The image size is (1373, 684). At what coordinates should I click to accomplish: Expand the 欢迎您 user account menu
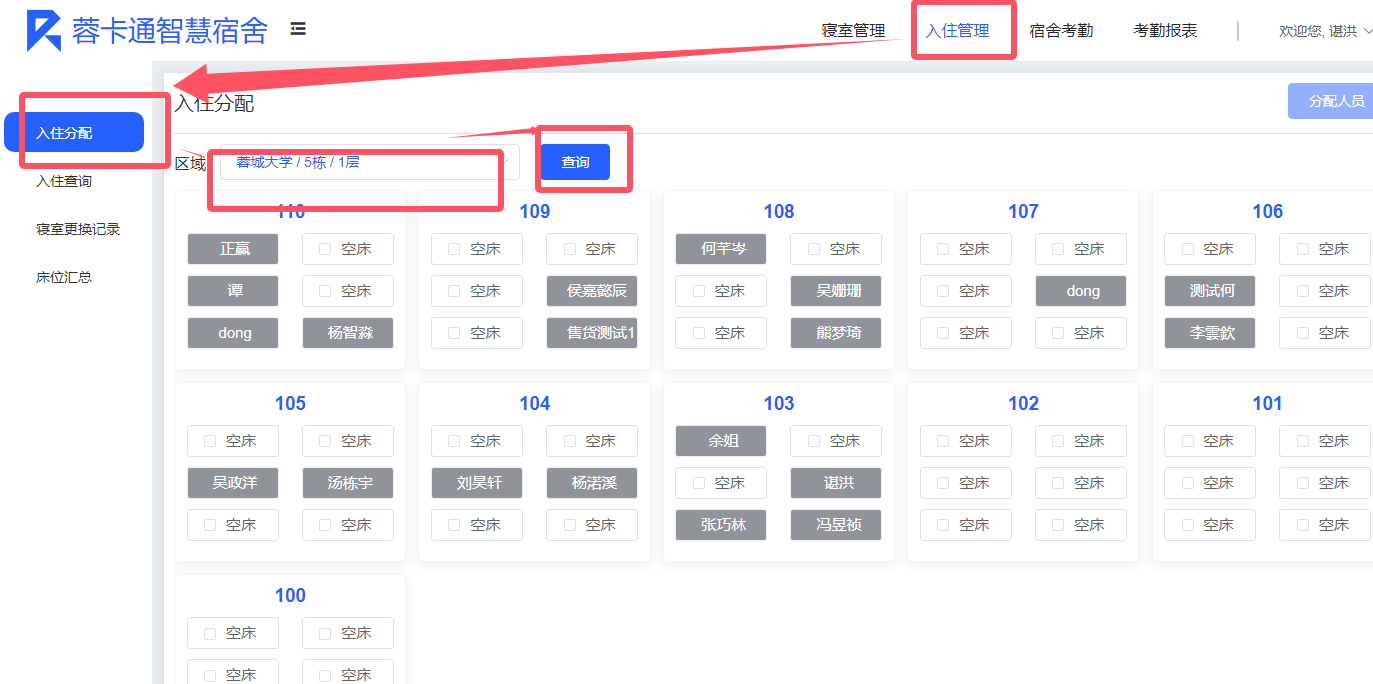1324,31
